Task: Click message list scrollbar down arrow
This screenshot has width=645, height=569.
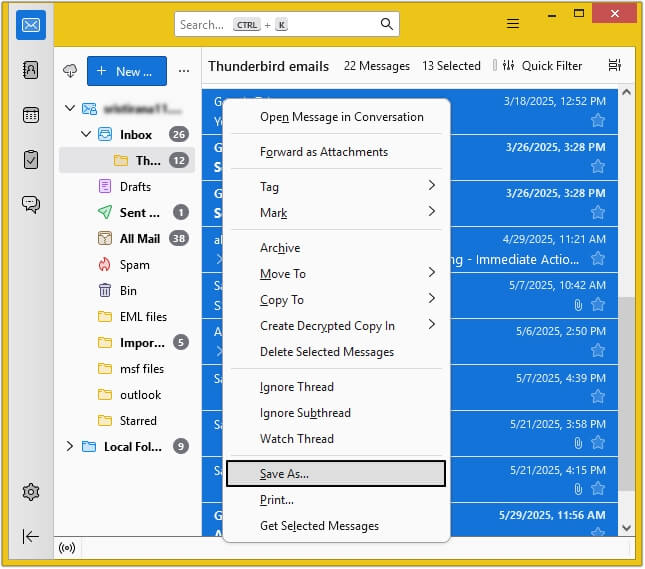Action: pos(626,528)
